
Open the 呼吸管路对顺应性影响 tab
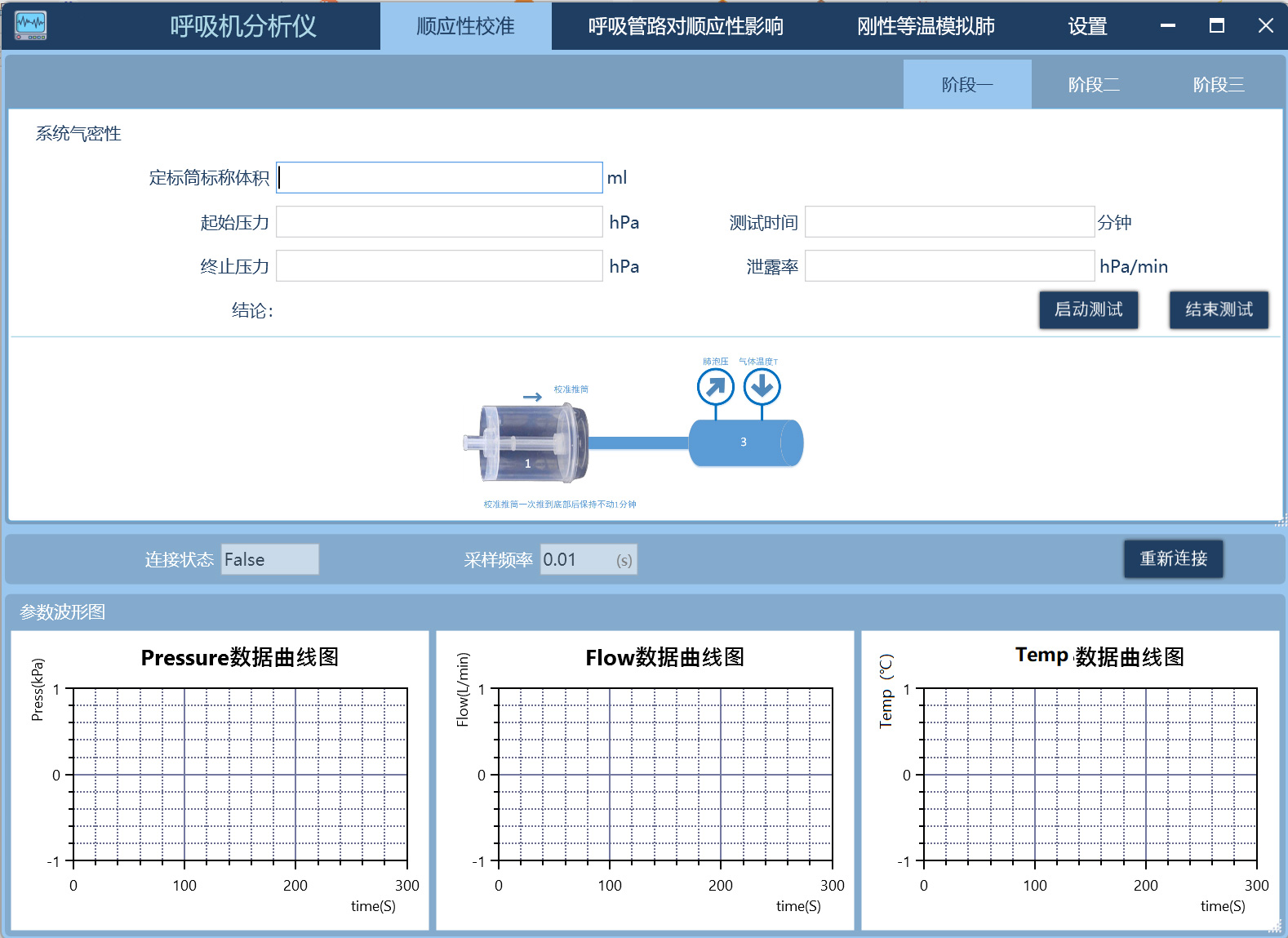click(686, 26)
